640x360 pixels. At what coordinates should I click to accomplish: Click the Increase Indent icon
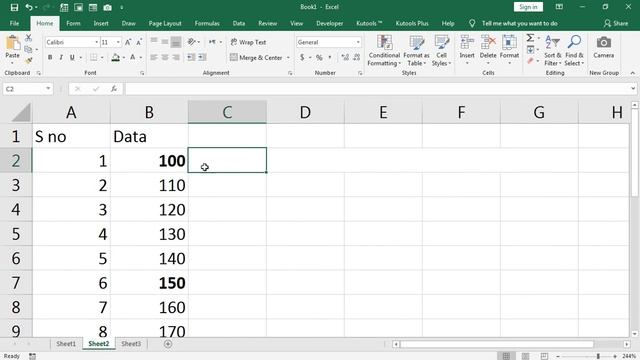(202, 58)
